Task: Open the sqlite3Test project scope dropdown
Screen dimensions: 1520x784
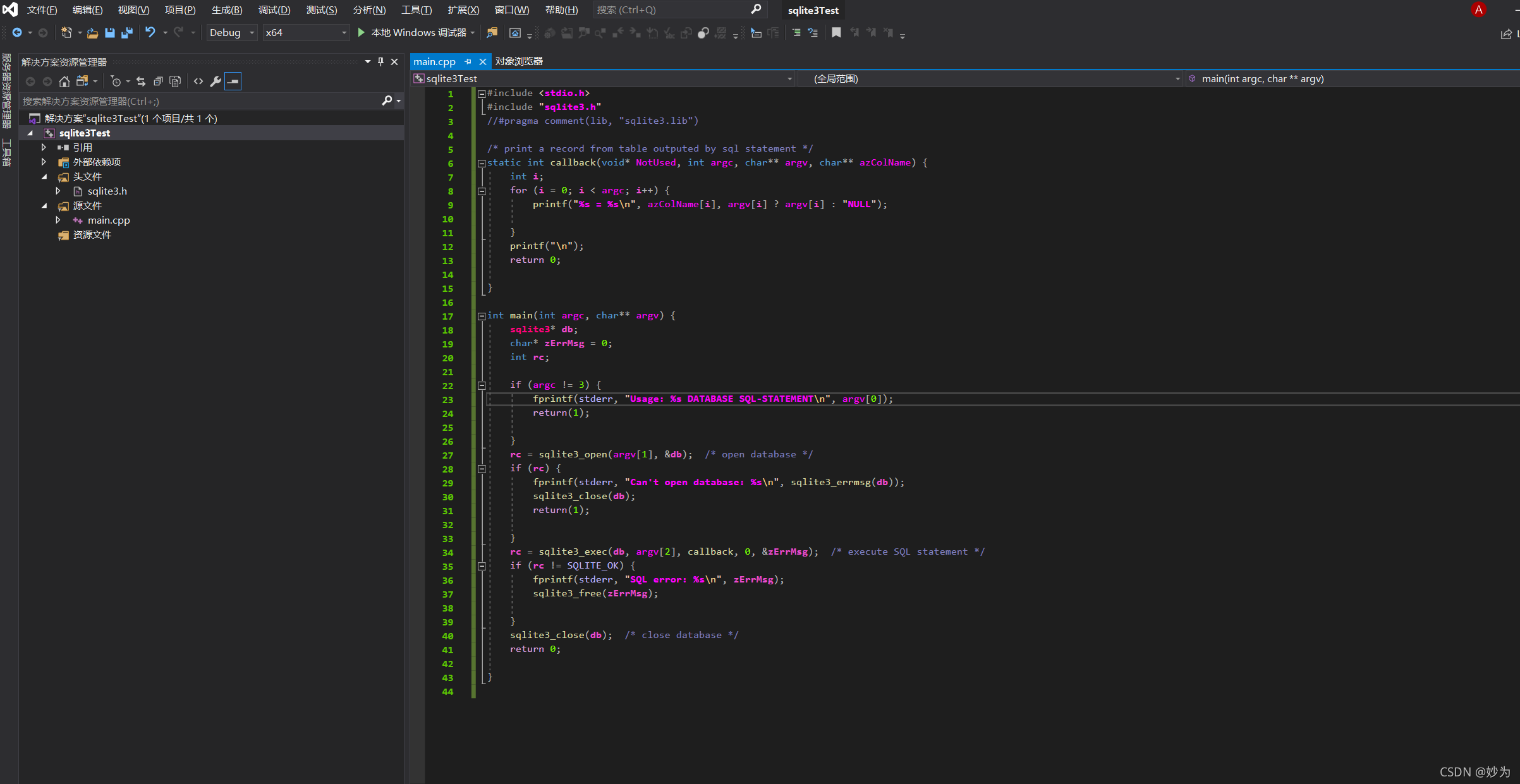Action: (x=604, y=79)
